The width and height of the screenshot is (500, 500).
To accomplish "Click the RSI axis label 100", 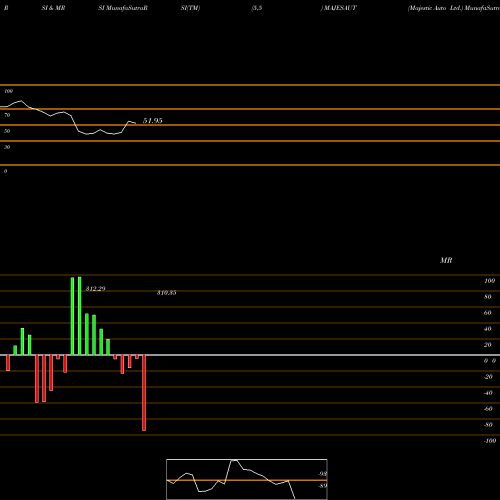I will pyautogui.click(x=8, y=91).
